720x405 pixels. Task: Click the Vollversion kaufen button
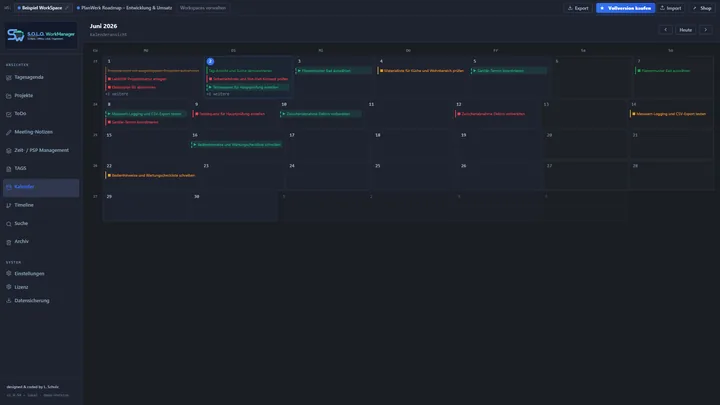pyautogui.click(x=625, y=8)
